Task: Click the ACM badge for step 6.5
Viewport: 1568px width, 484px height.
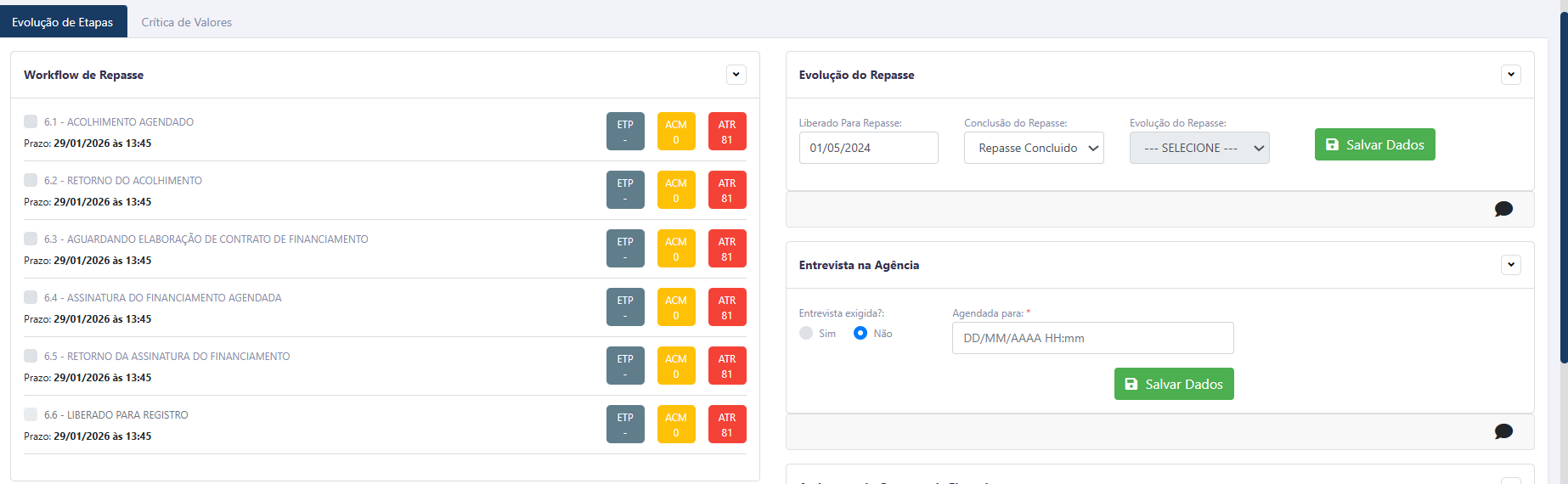Action: click(676, 366)
